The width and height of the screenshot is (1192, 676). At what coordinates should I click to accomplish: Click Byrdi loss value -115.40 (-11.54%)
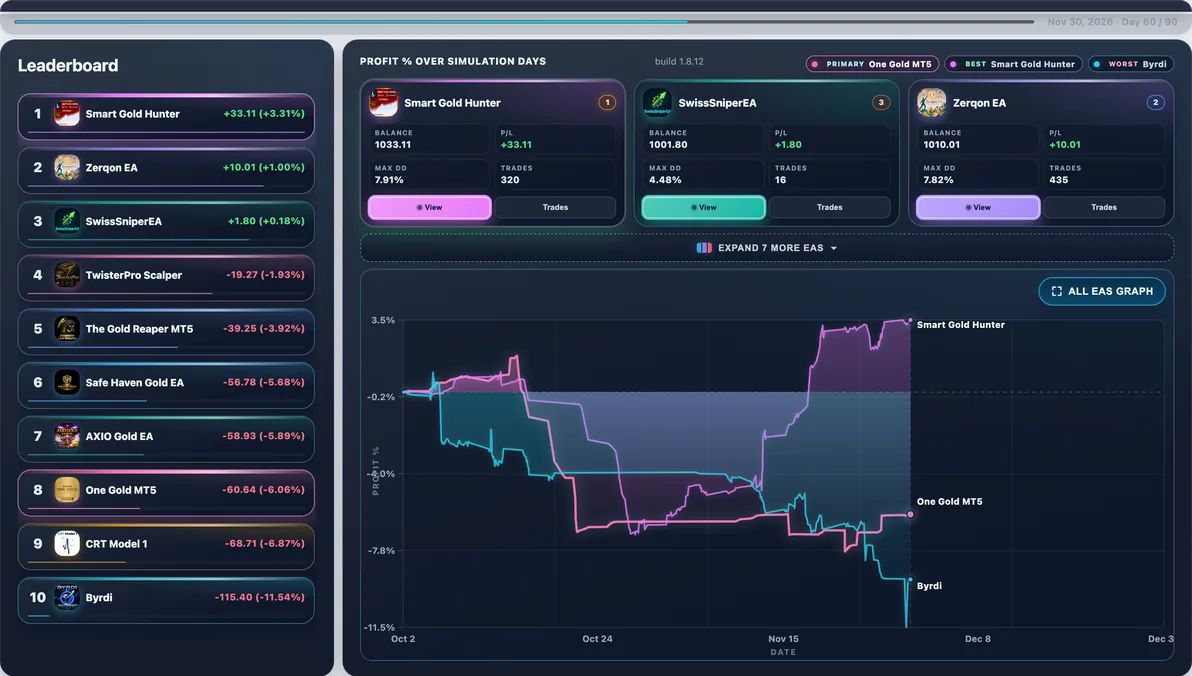(259, 598)
